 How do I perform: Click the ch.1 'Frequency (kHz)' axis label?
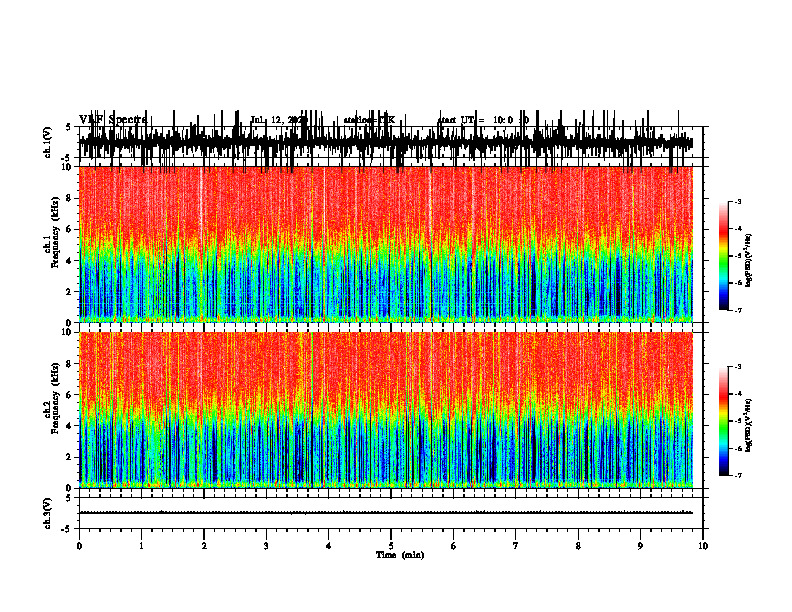pyautogui.click(x=55, y=233)
